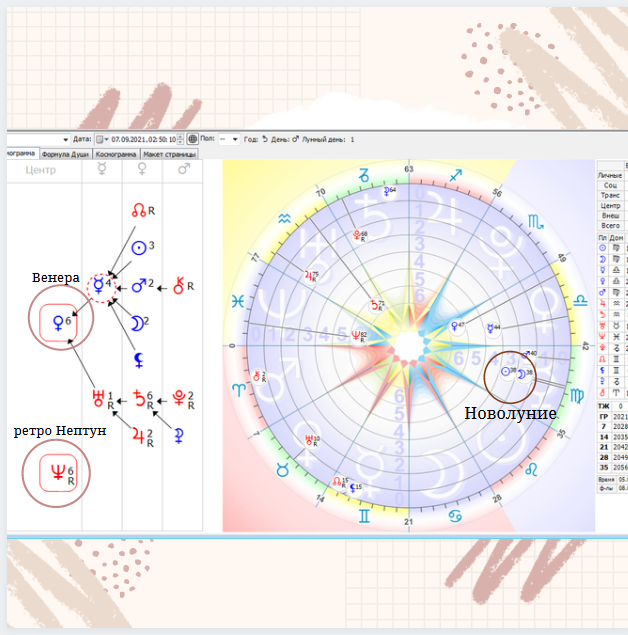The width and height of the screenshot is (628, 635).
Task: Select the North Node R glyph in formula
Action: coord(143,210)
